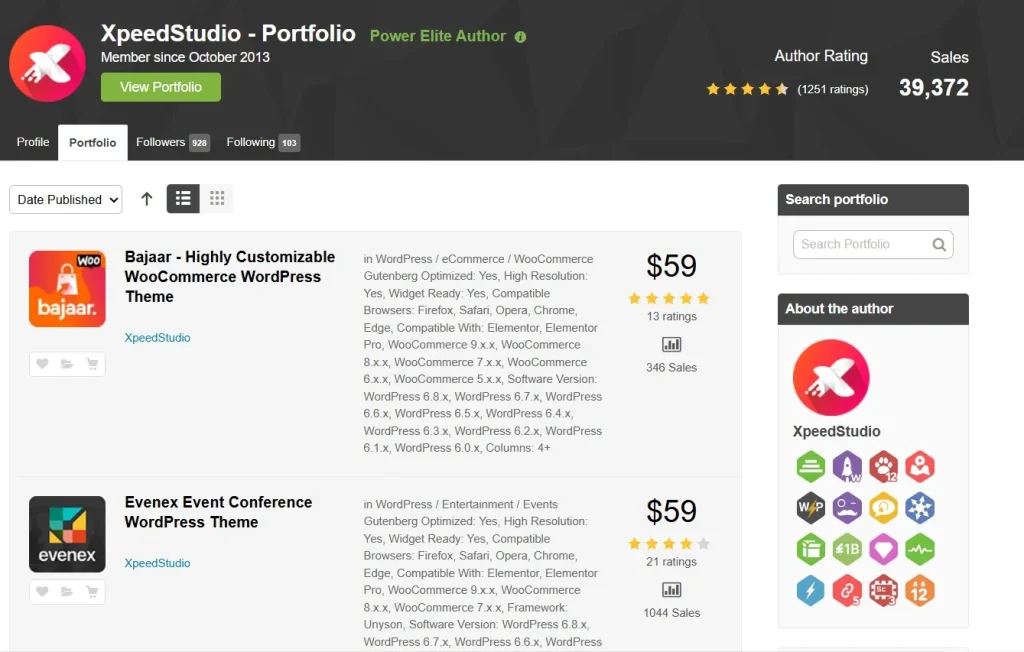Screen dimensions: 1024x652
Task: Click the Power Elite Author info icon
Action: pyautogui.click(x=520, y=37)
